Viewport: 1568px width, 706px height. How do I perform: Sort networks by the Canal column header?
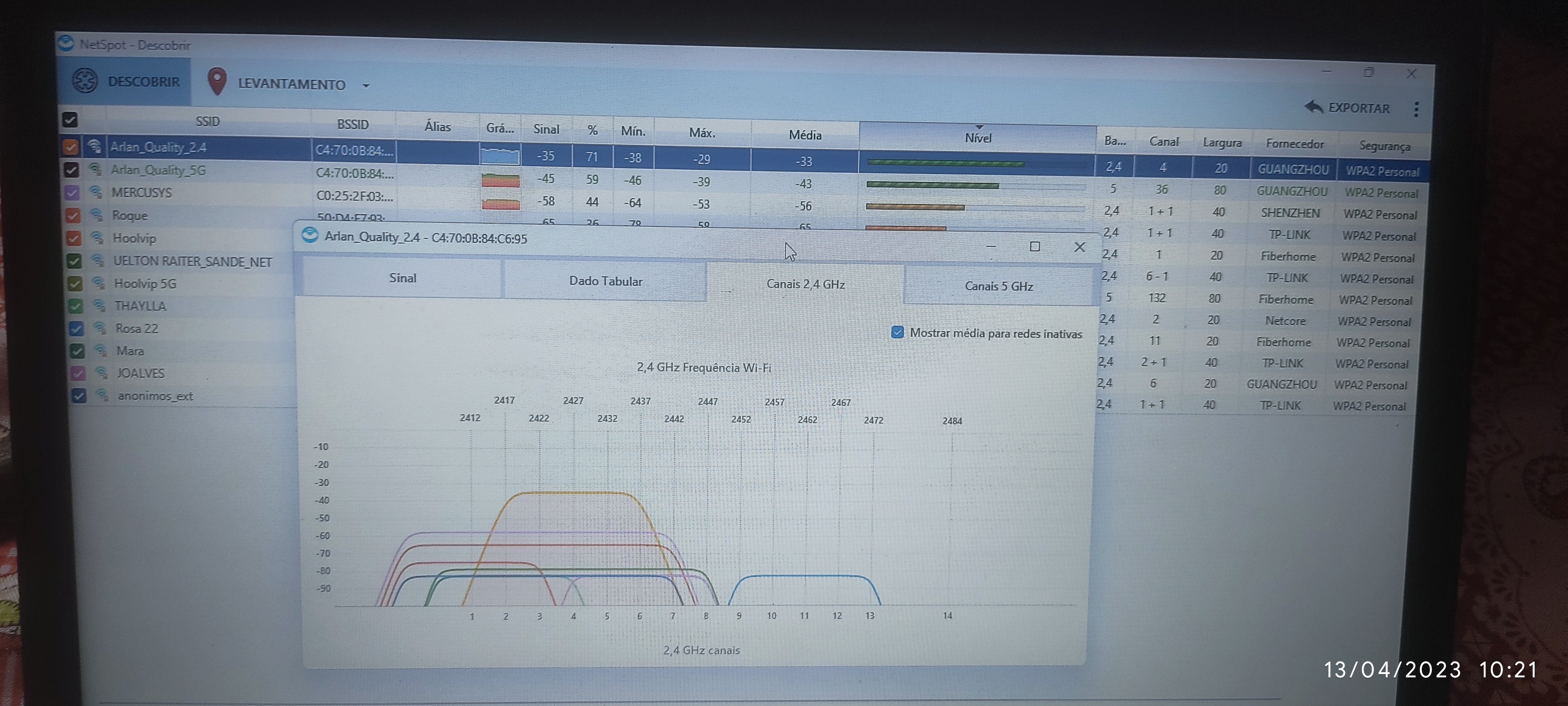pos(1163,141)
